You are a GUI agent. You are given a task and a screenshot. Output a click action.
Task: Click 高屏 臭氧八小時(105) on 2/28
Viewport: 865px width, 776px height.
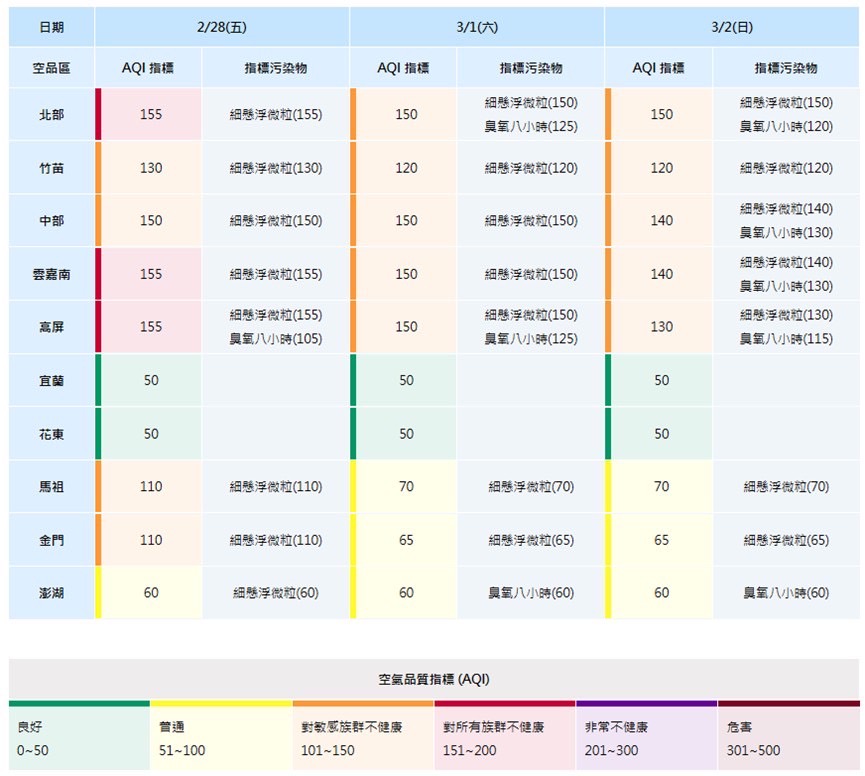coord(276,339)
